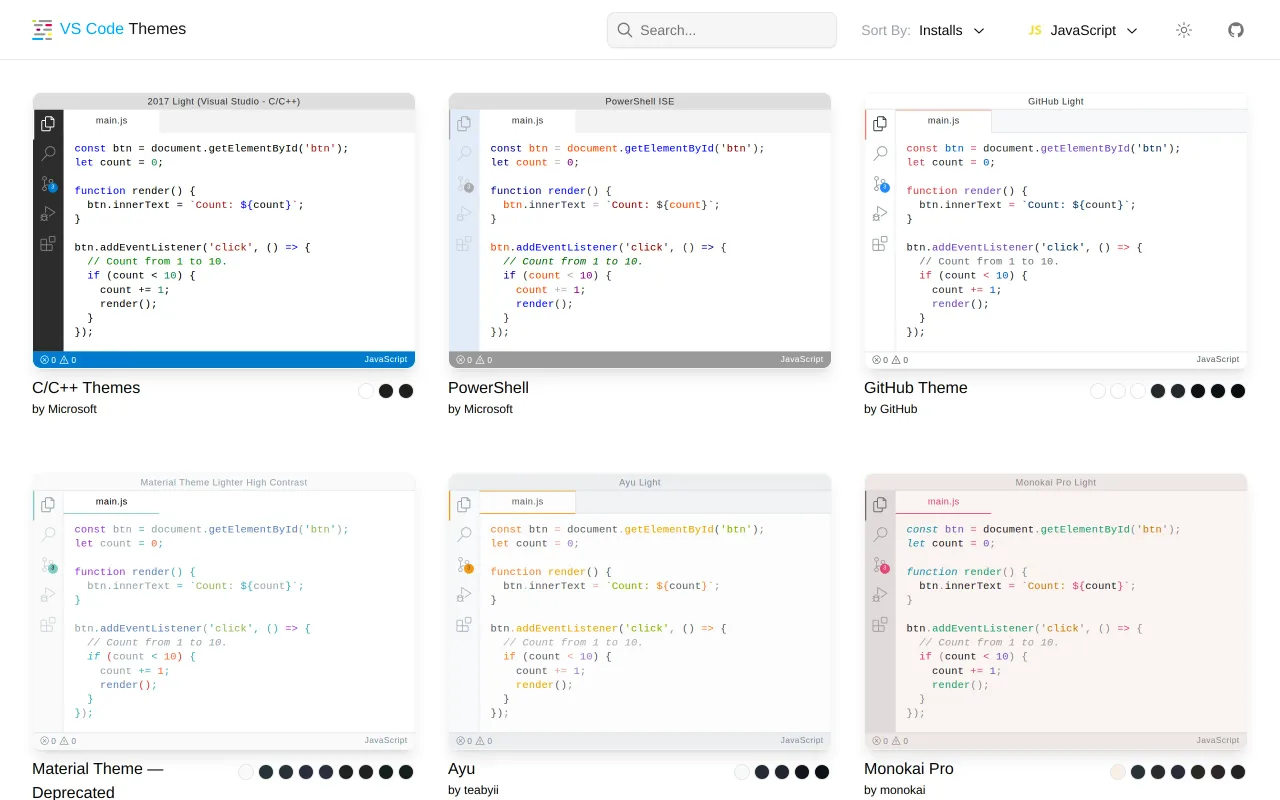The height and width of the screenshot is (800, 1280).
Task: Open the GitHub Theme title link
Action: (x=916, y=388)
